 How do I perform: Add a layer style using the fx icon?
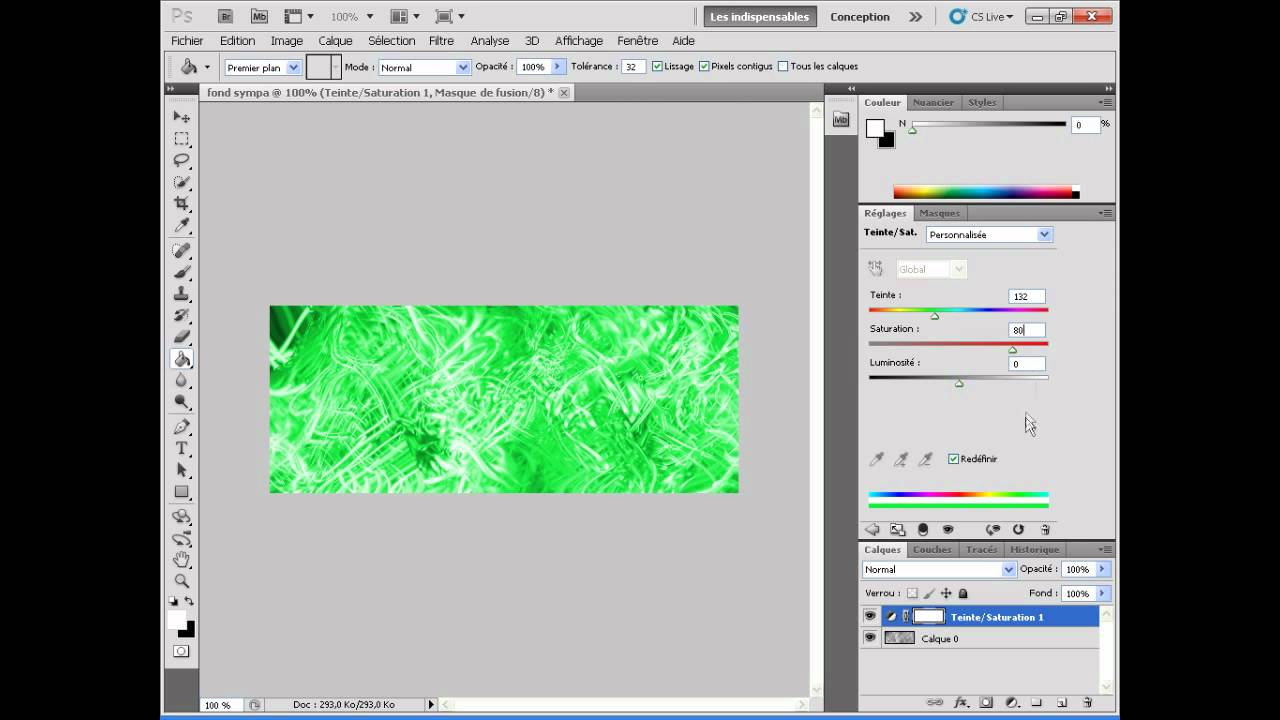[x=961, y=703]
